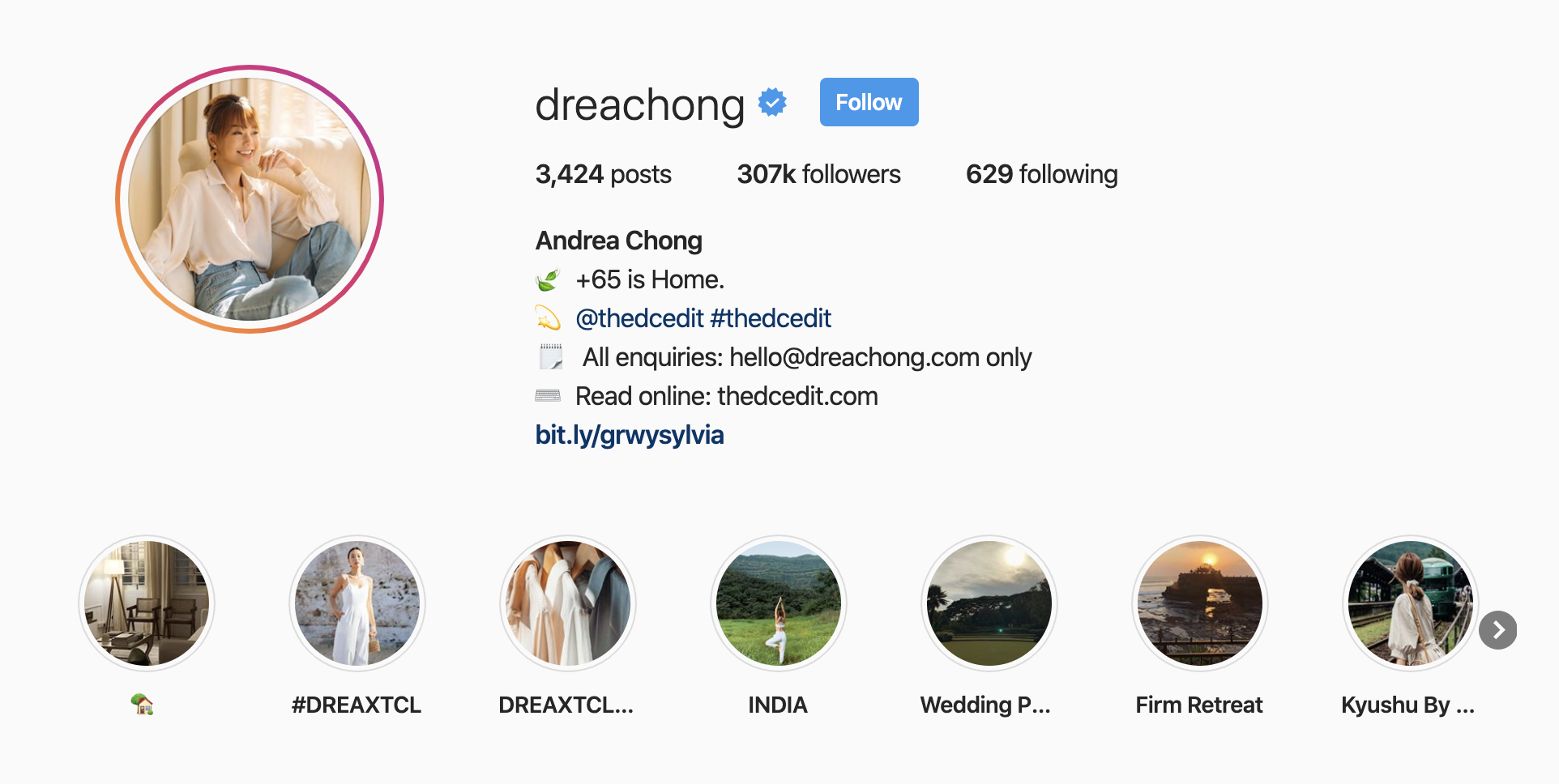Click the 3,424 posts count
Viewport: 1559px width, 784px height.
click(603, 174)
